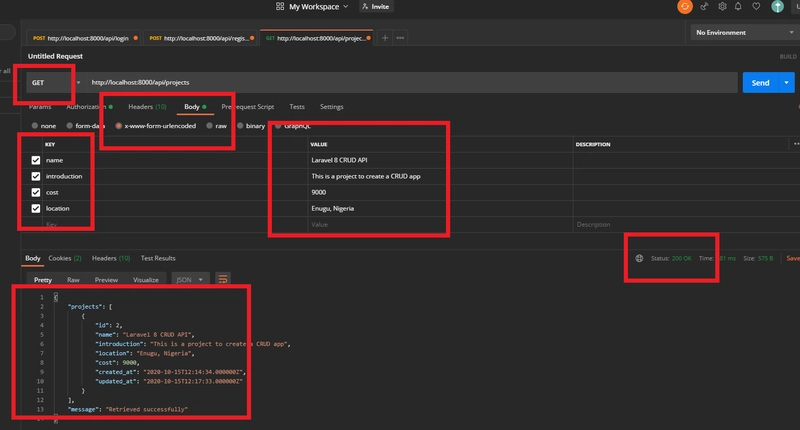Viewport: 800px width, 430px height.
Task: Open the My Workspace dropdown
Action: point(319,7)
